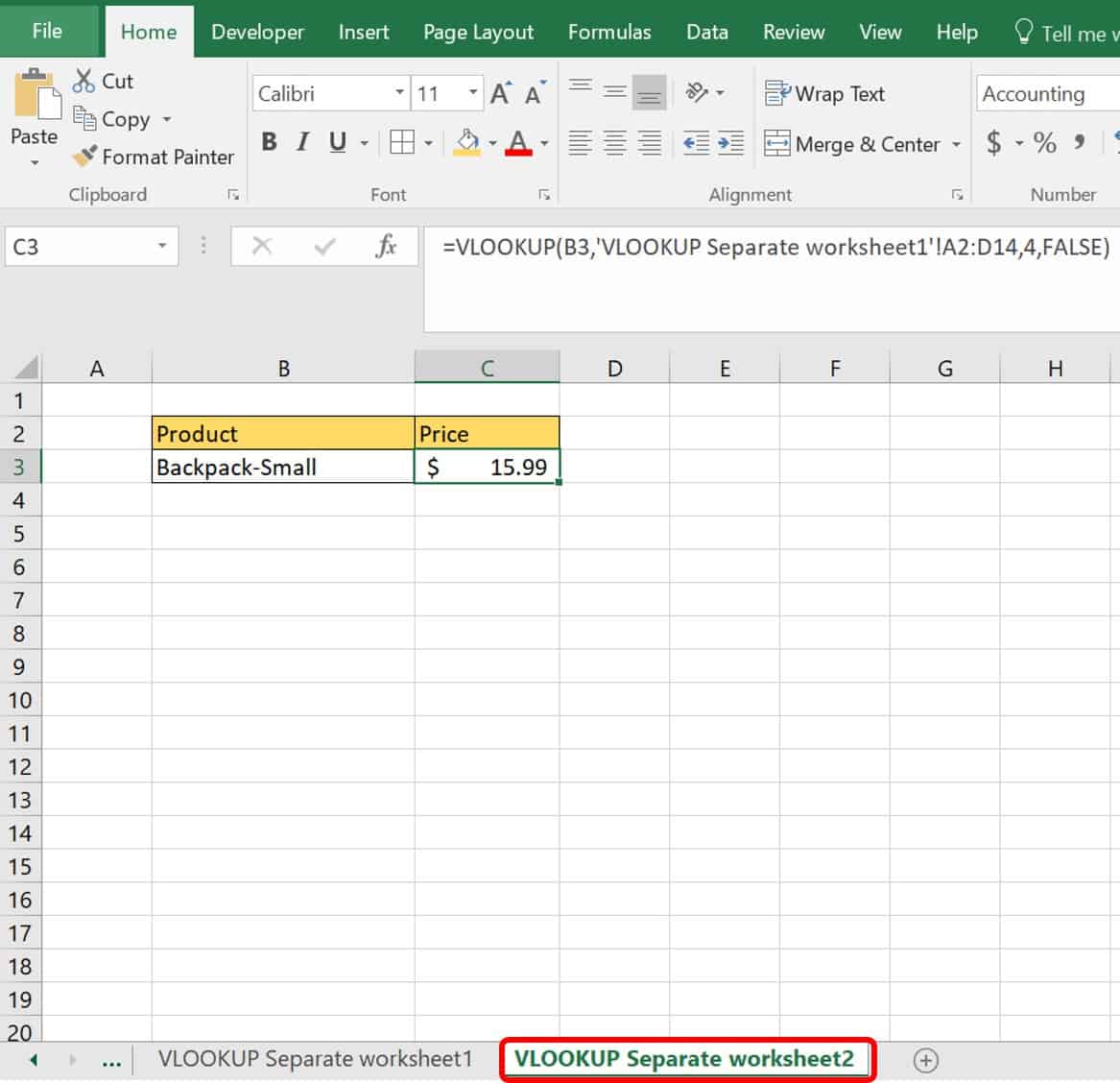This screenshot has width=1120, height=1083.
Task: Open the Font size dropdown
Action: coord(473,93)
